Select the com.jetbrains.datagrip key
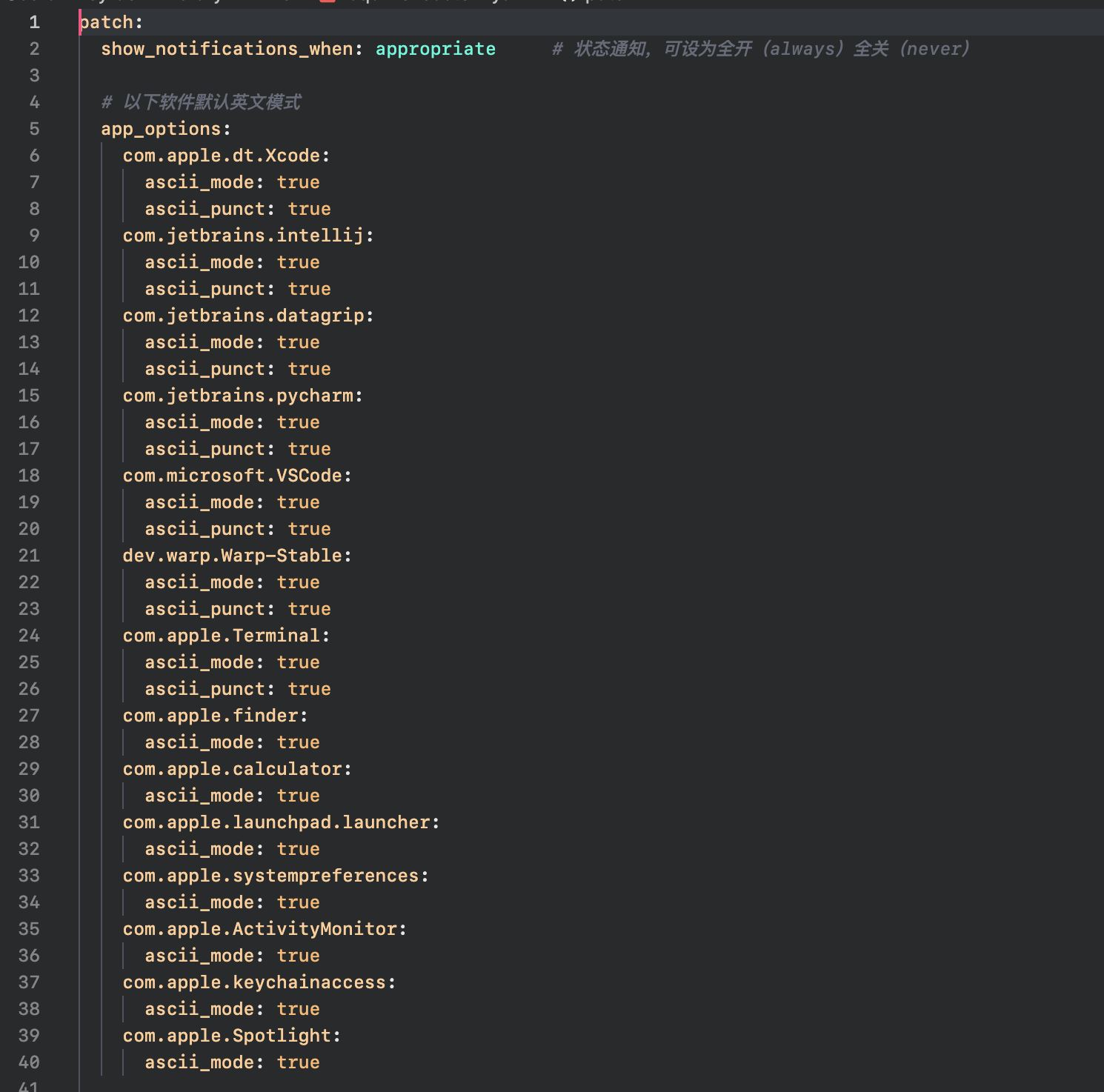Image resolution: width=1104 pixels, height=1092 pixels. 248,316
